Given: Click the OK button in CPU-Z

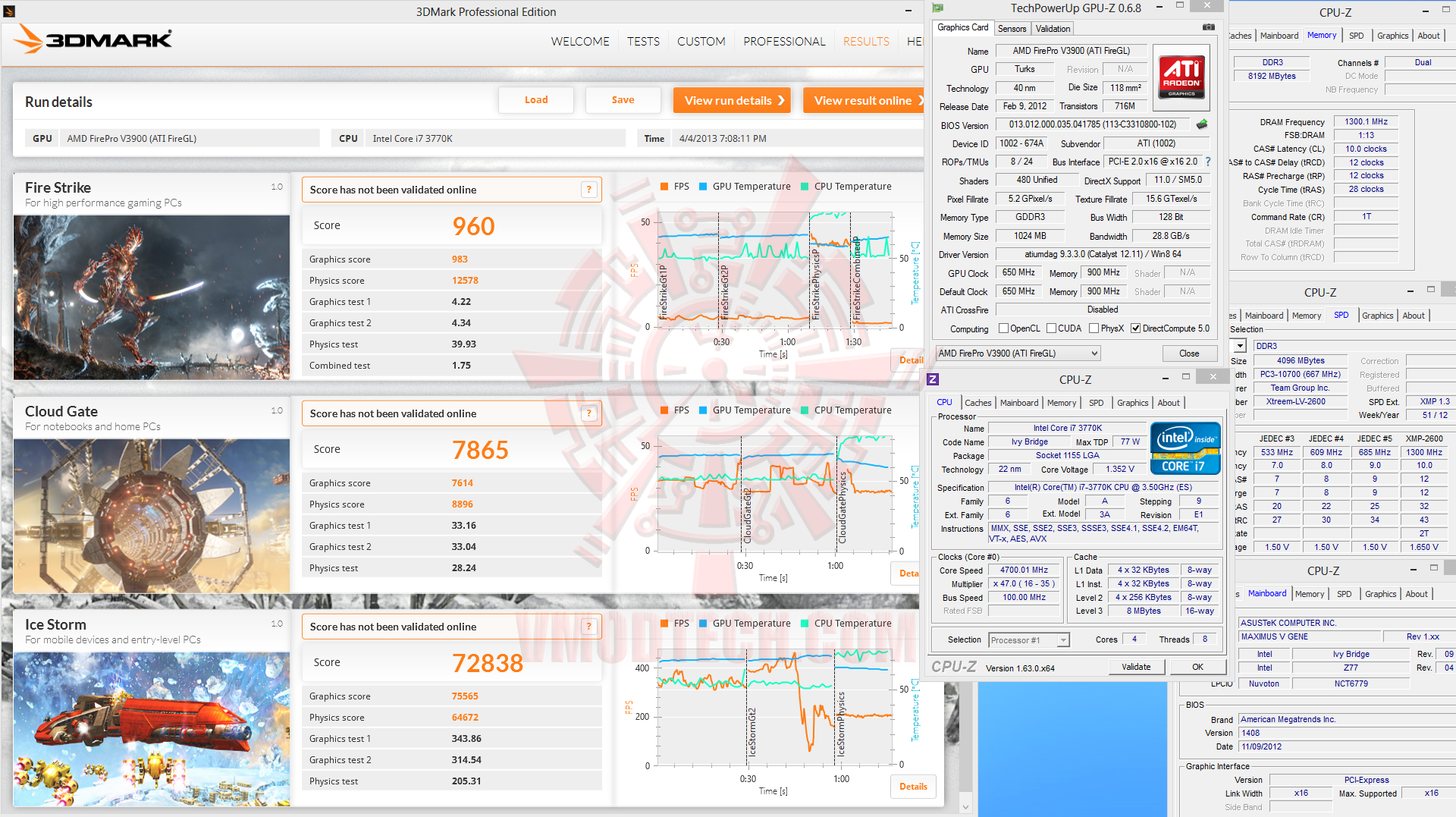Looking at the screenshot, I should tap(1197, 667).
